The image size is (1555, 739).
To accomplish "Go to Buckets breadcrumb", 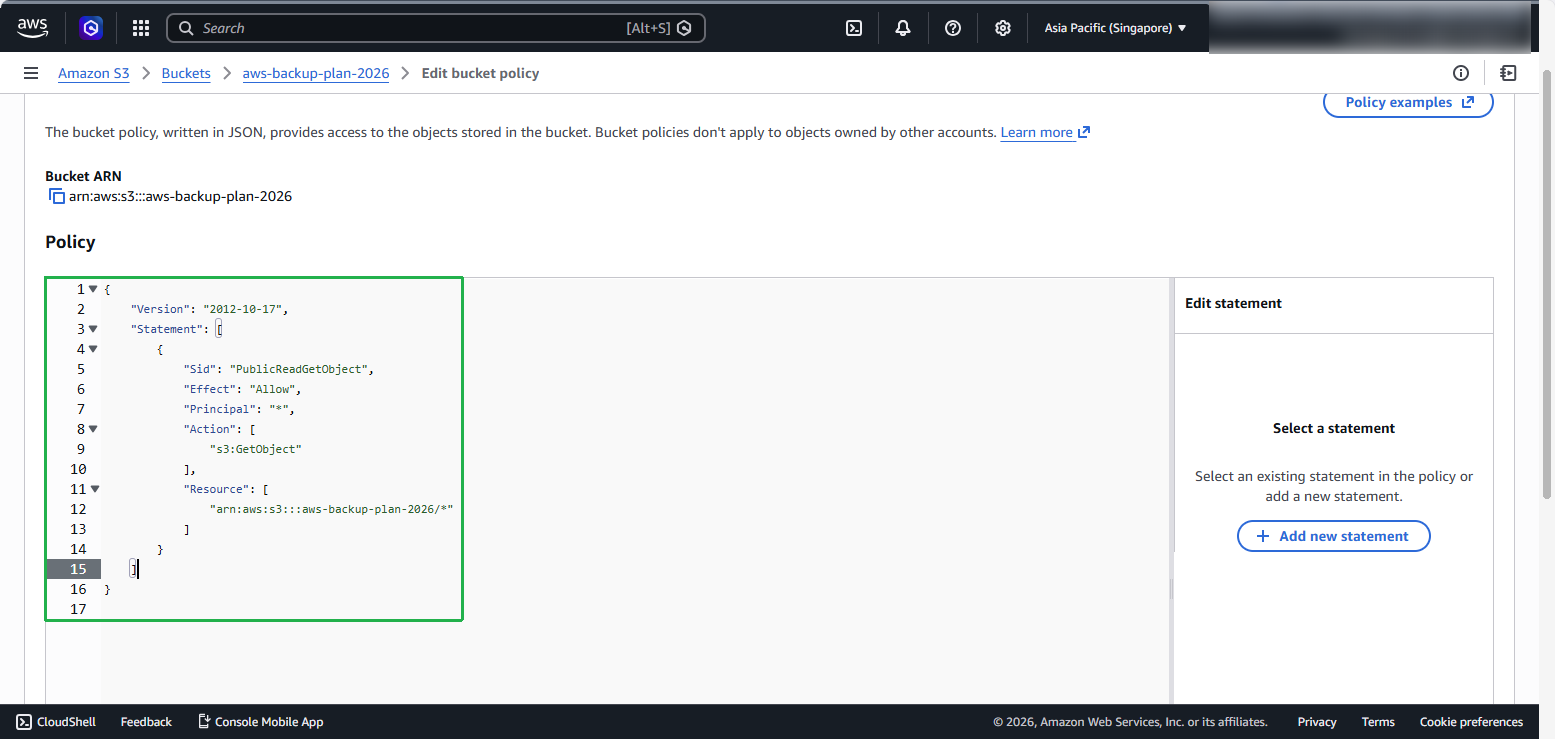I will pyautogui.click(x=186, y=73).
